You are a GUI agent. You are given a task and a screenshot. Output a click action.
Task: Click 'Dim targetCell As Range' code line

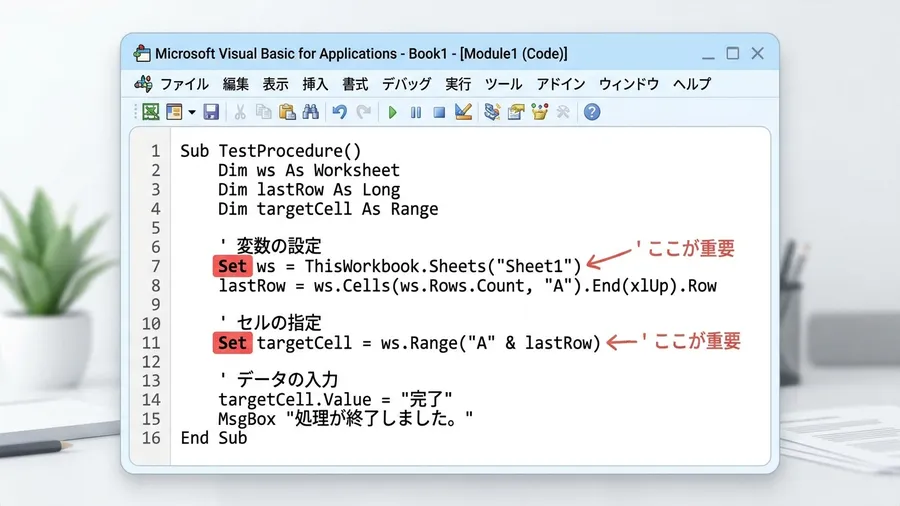click(328, 209)
